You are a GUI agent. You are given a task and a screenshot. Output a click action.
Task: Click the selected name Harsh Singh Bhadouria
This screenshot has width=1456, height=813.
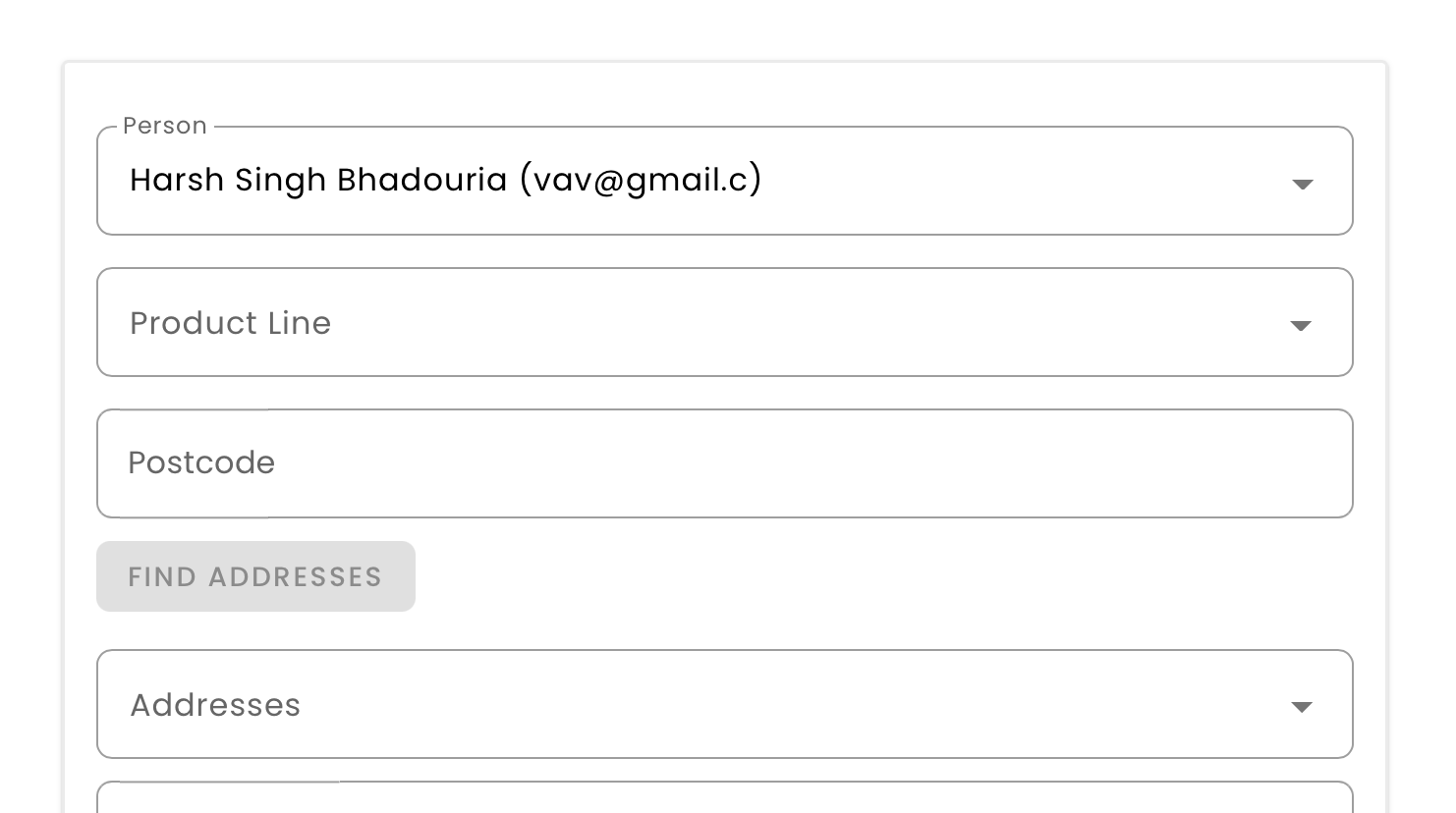[318, 180]
